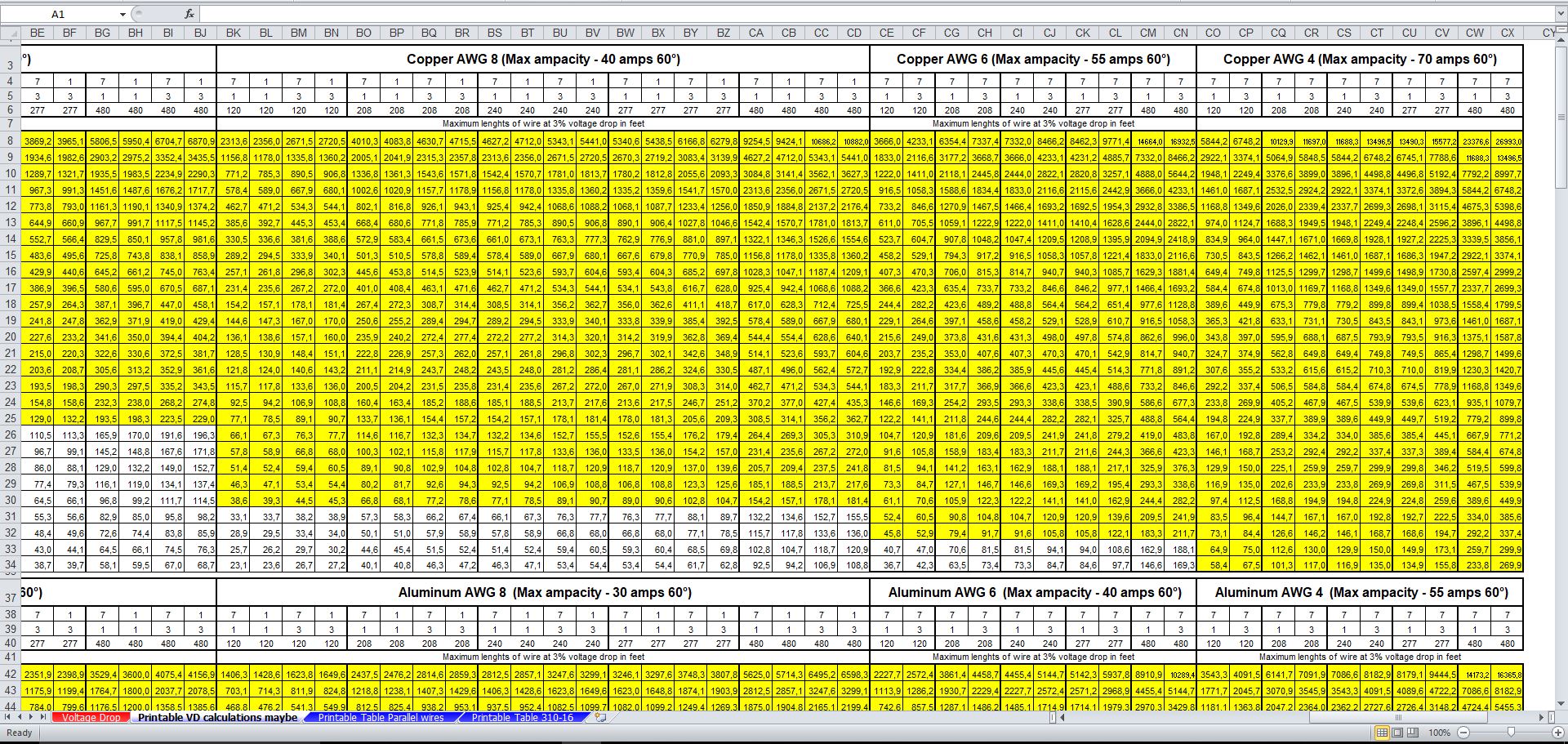The image size is (1568, 744).
Task: Select row header 34
Action: [x=10, y=564]
